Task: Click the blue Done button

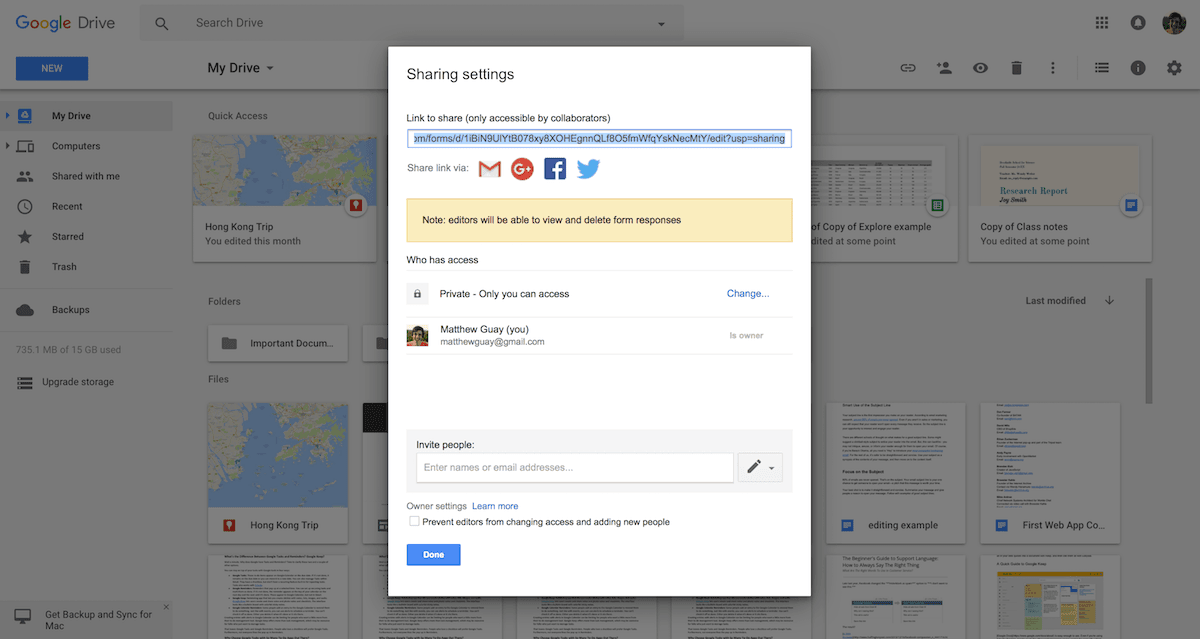Action: tap(433, 555)
